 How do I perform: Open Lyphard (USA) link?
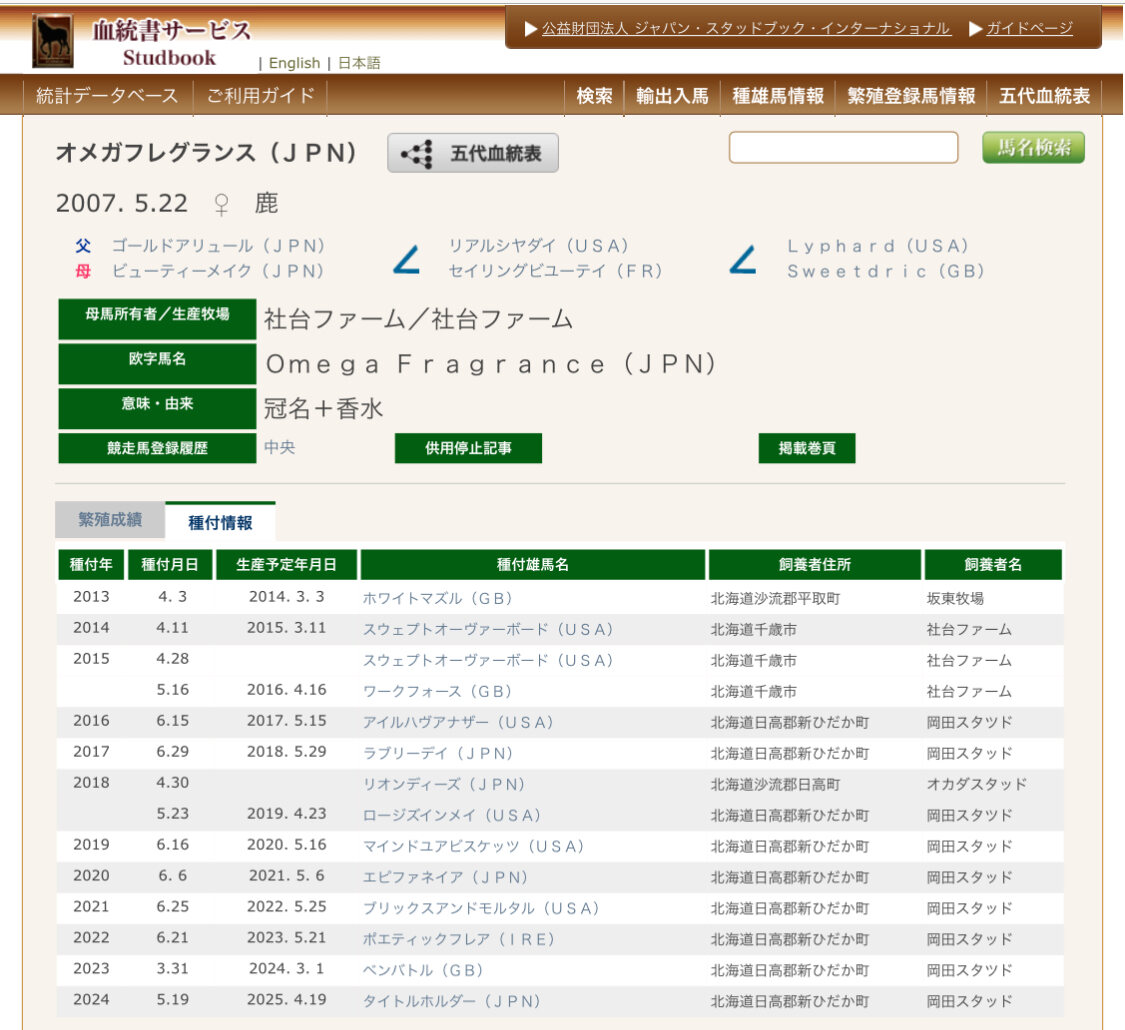(x=877, y=246)
